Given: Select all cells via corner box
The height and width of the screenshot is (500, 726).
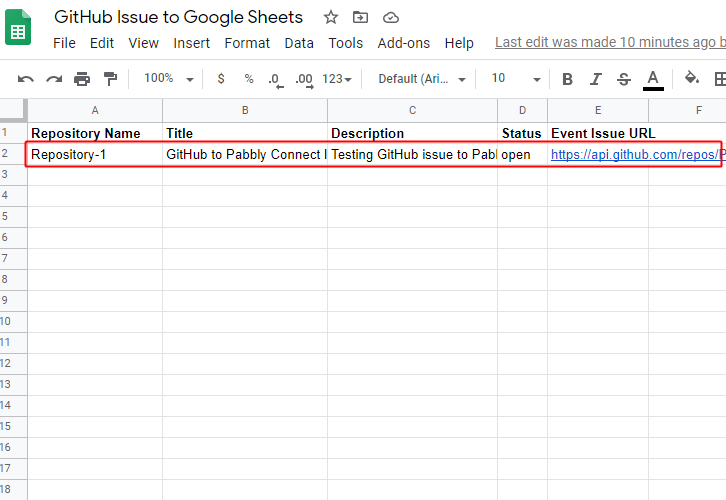Looking at the screenshot, I should (13, 110).
